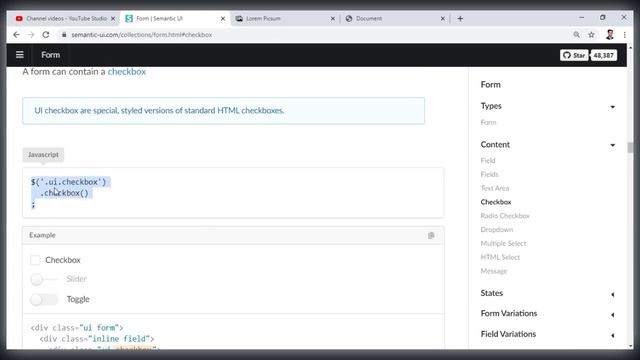Screen dimensions: 640x360
Task: Jump to Field in sidebar
Action: [488, 161]
